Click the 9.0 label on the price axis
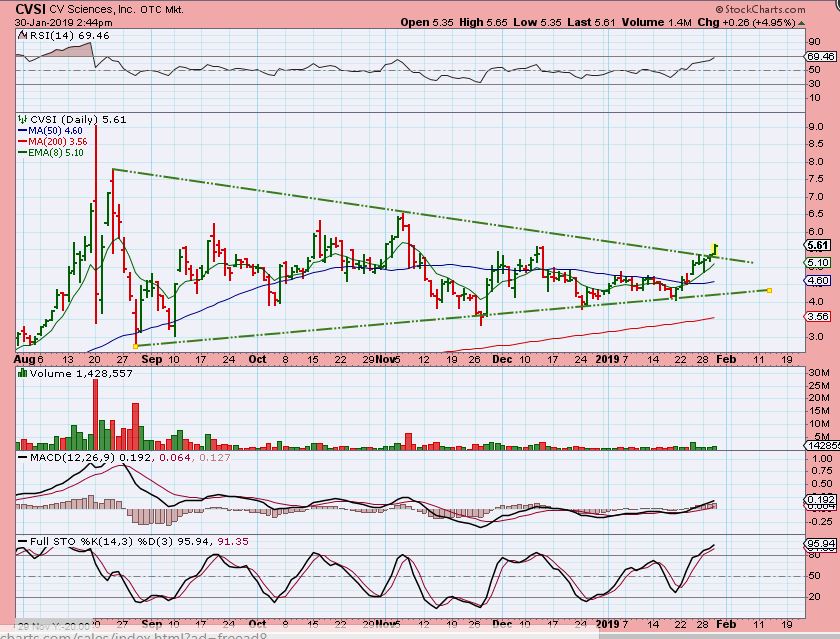 [816, 127]
